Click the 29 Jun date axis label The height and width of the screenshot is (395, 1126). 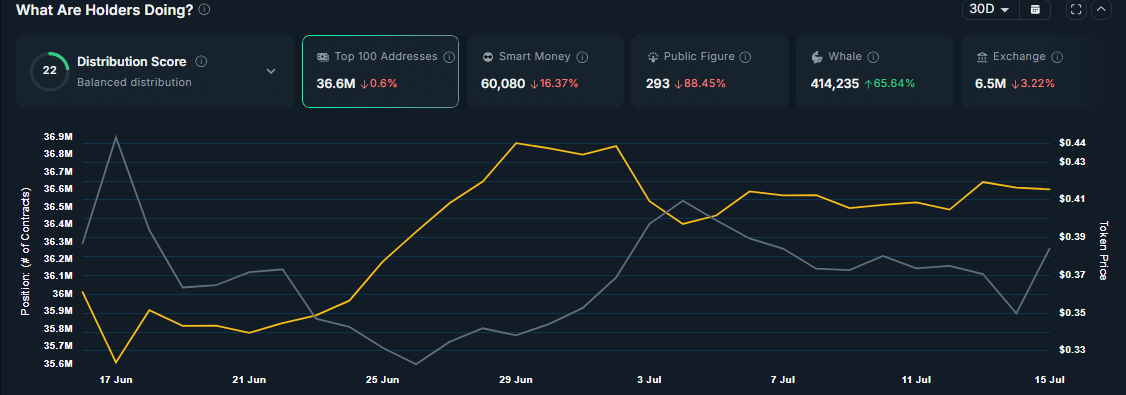tap(516, 379)
